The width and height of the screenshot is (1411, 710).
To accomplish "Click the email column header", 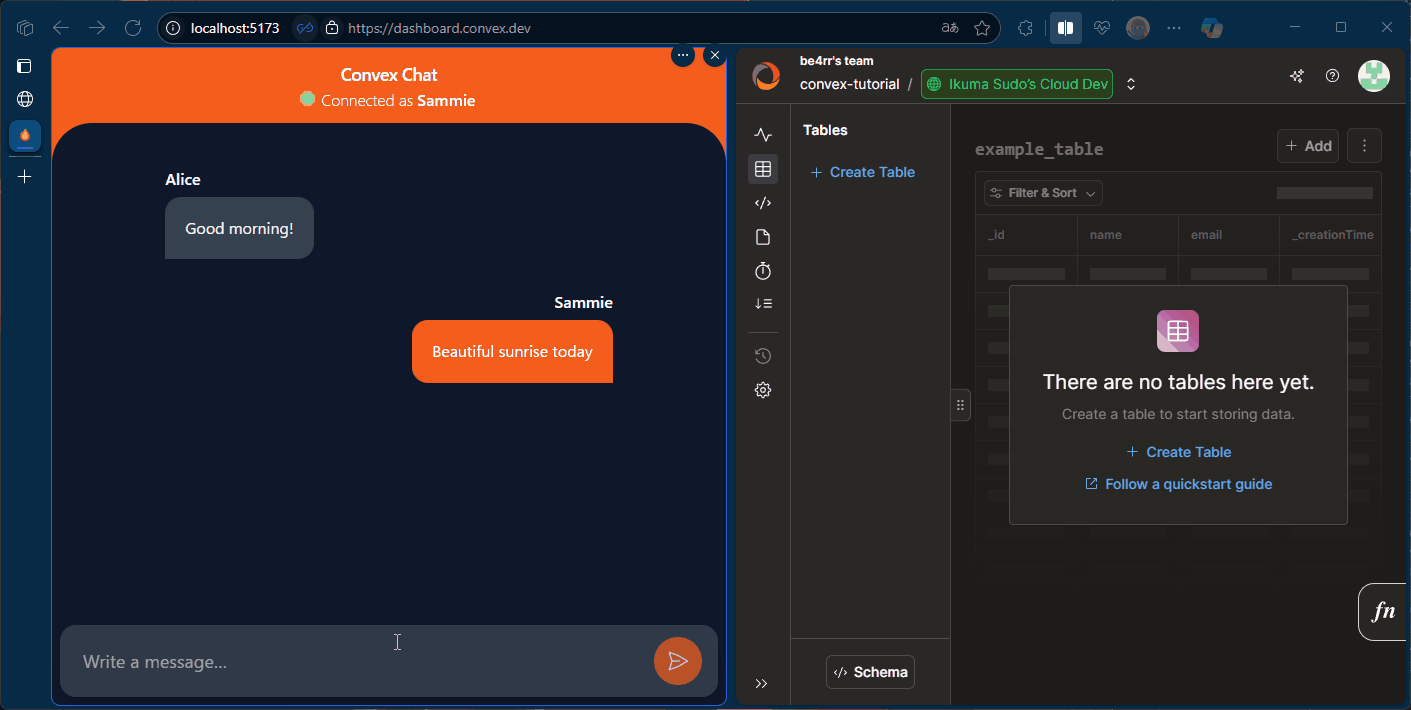I will point(1229,235).
